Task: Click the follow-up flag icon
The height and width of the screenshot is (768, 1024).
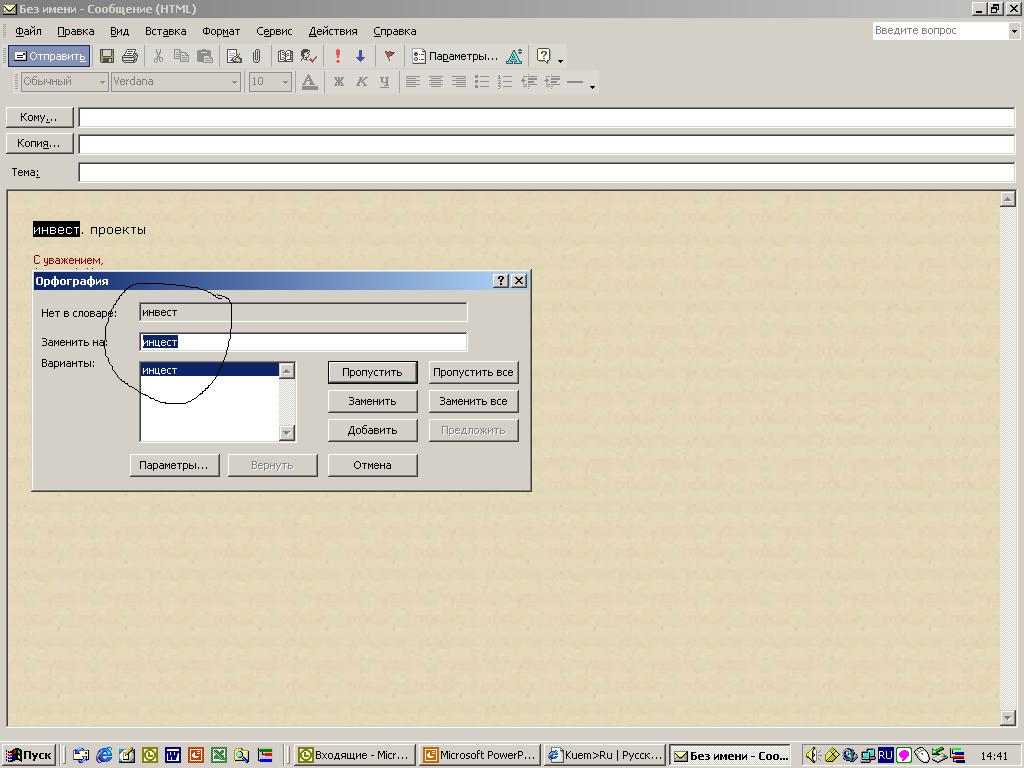Action: coord(389,57)
